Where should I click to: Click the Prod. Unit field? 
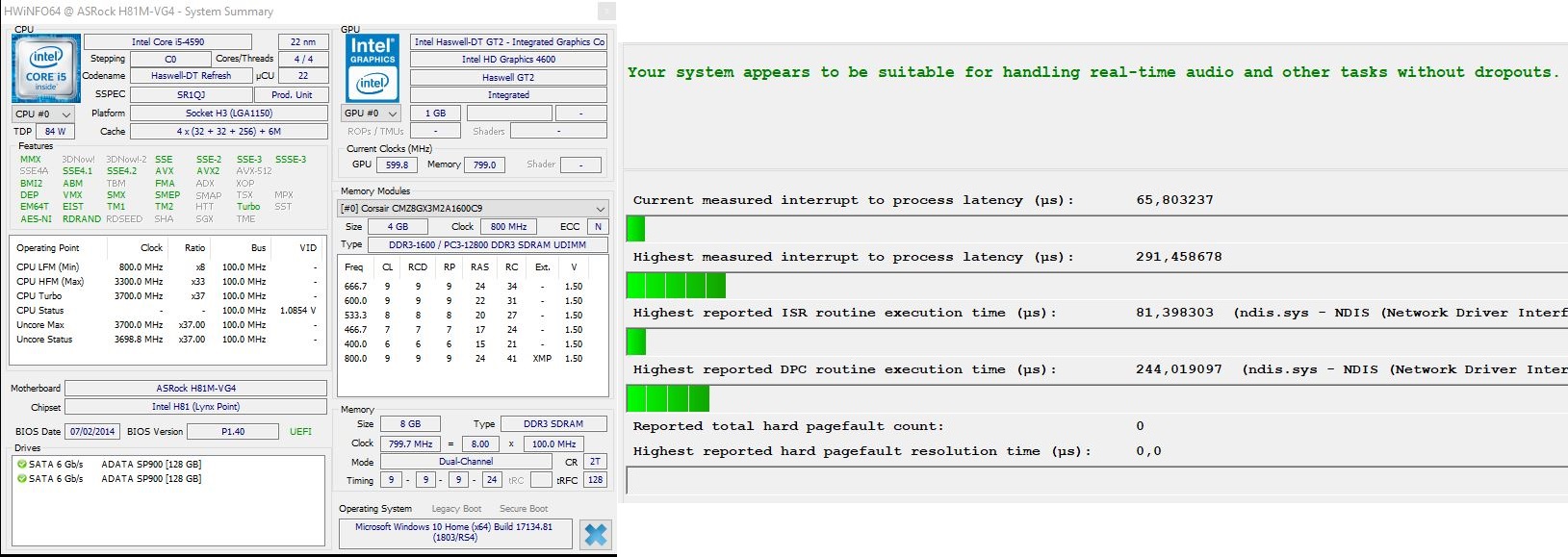(291, 94)
